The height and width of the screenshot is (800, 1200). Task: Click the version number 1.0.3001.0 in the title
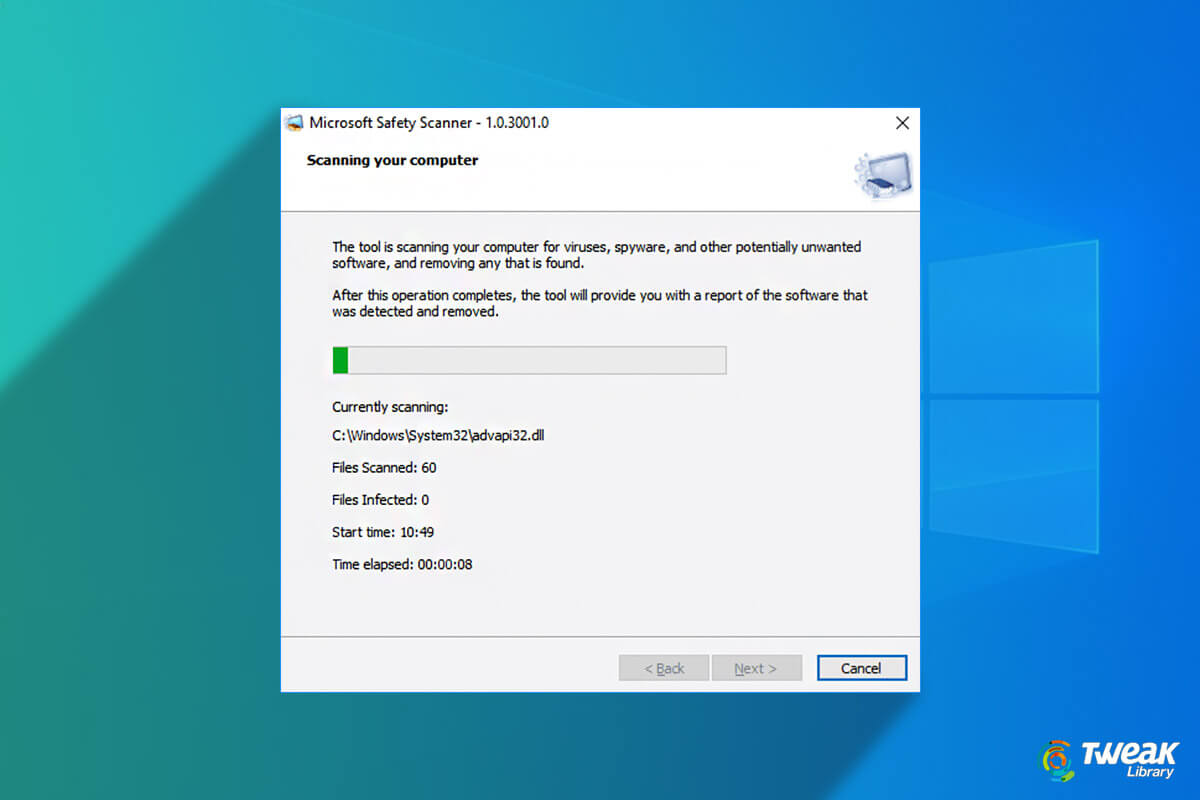[520, 122]
